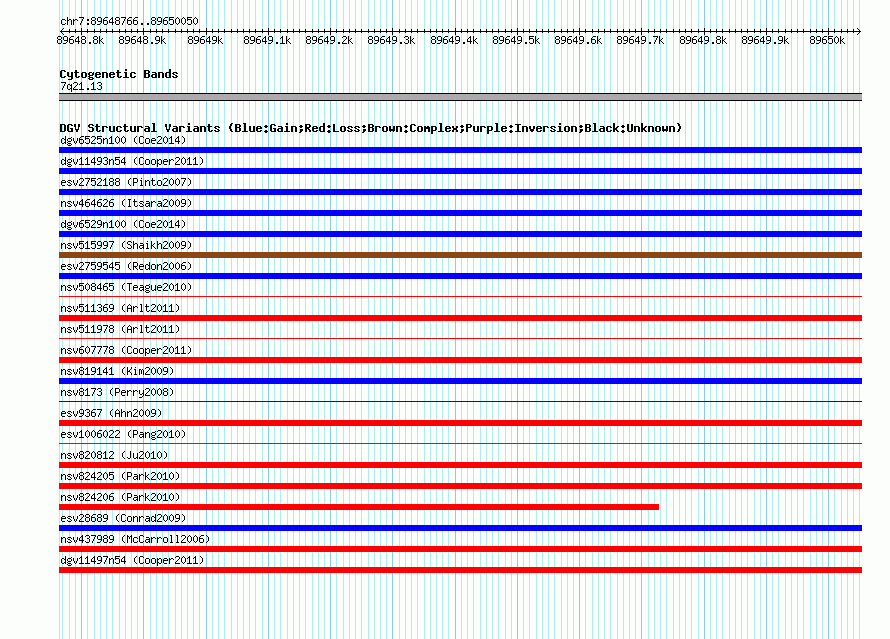Viewport: 890px width, 639px height.
Task: Select the nsv824205 red loss bar
Action: point(460,486)
